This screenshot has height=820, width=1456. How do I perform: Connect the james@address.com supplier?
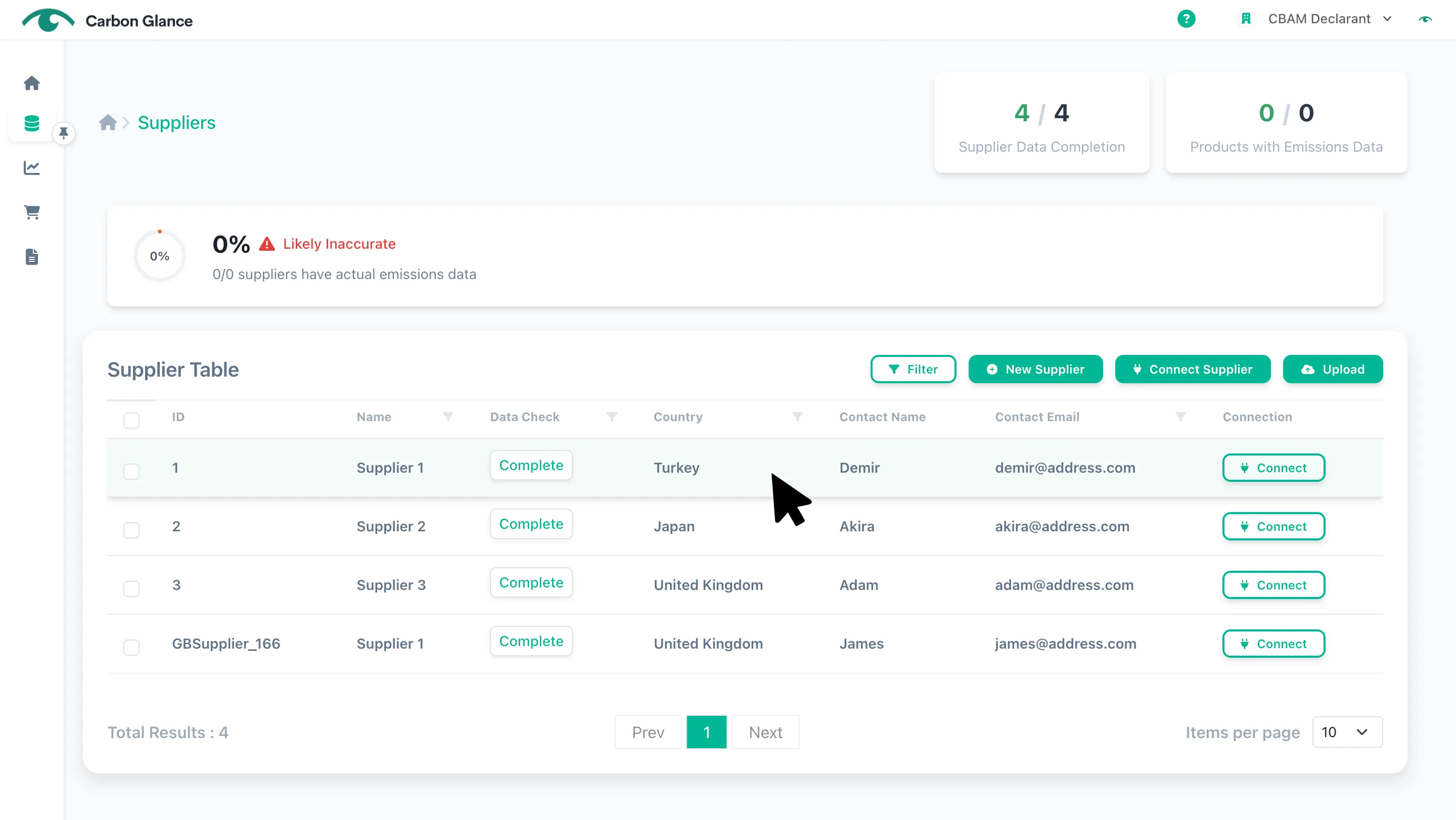click(x=1273, y=644)
